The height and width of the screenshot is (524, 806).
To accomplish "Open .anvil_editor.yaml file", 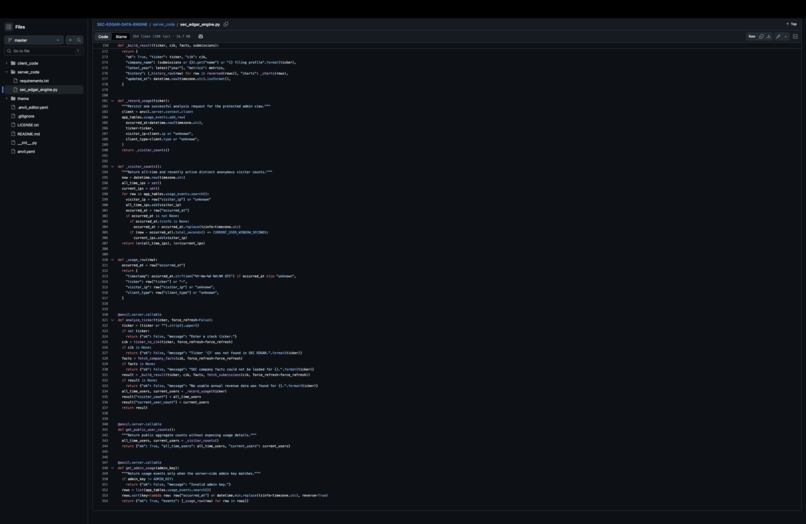I will point(32,107).
